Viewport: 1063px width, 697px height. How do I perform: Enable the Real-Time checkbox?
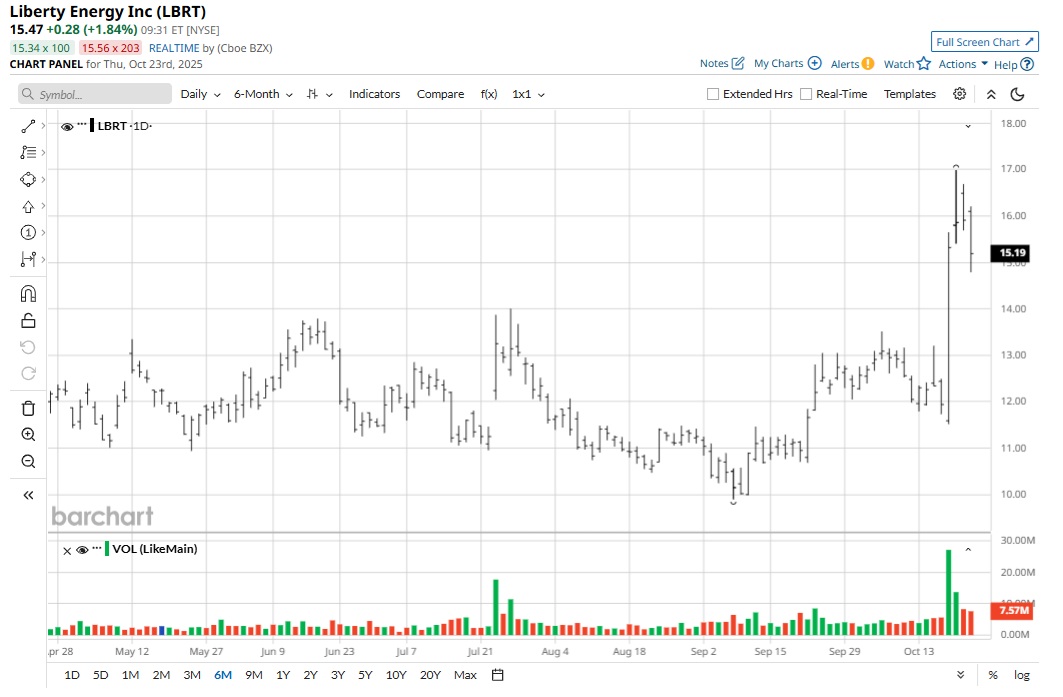click(x=805, y=94)
